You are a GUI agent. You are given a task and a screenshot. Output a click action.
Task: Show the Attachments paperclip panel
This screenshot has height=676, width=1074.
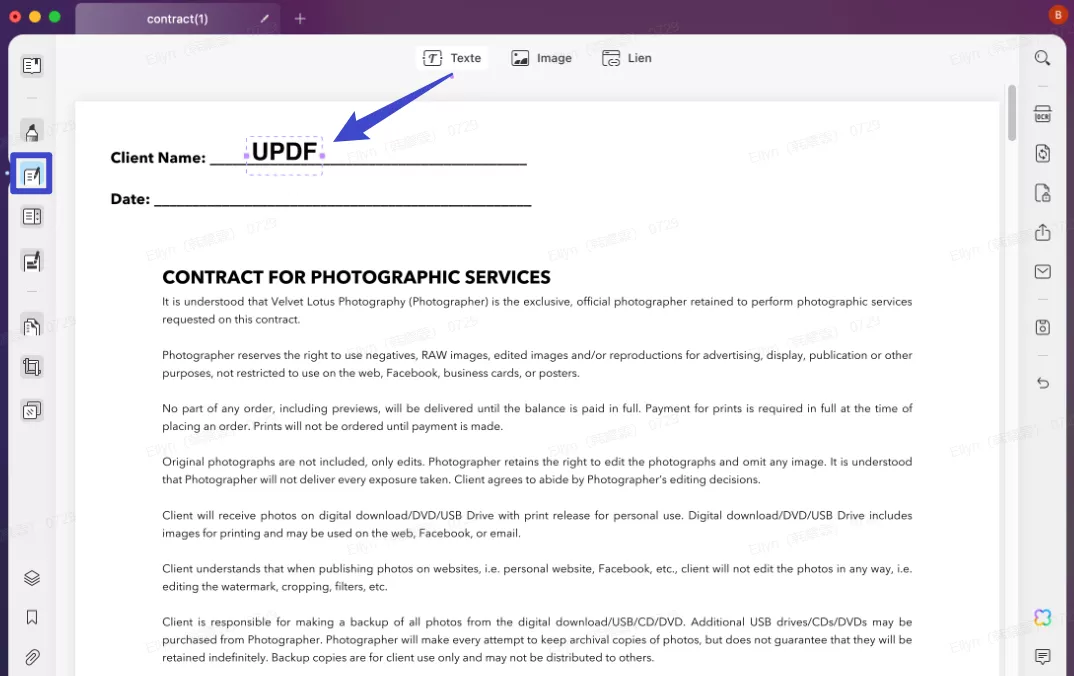[x=32, y=658]
